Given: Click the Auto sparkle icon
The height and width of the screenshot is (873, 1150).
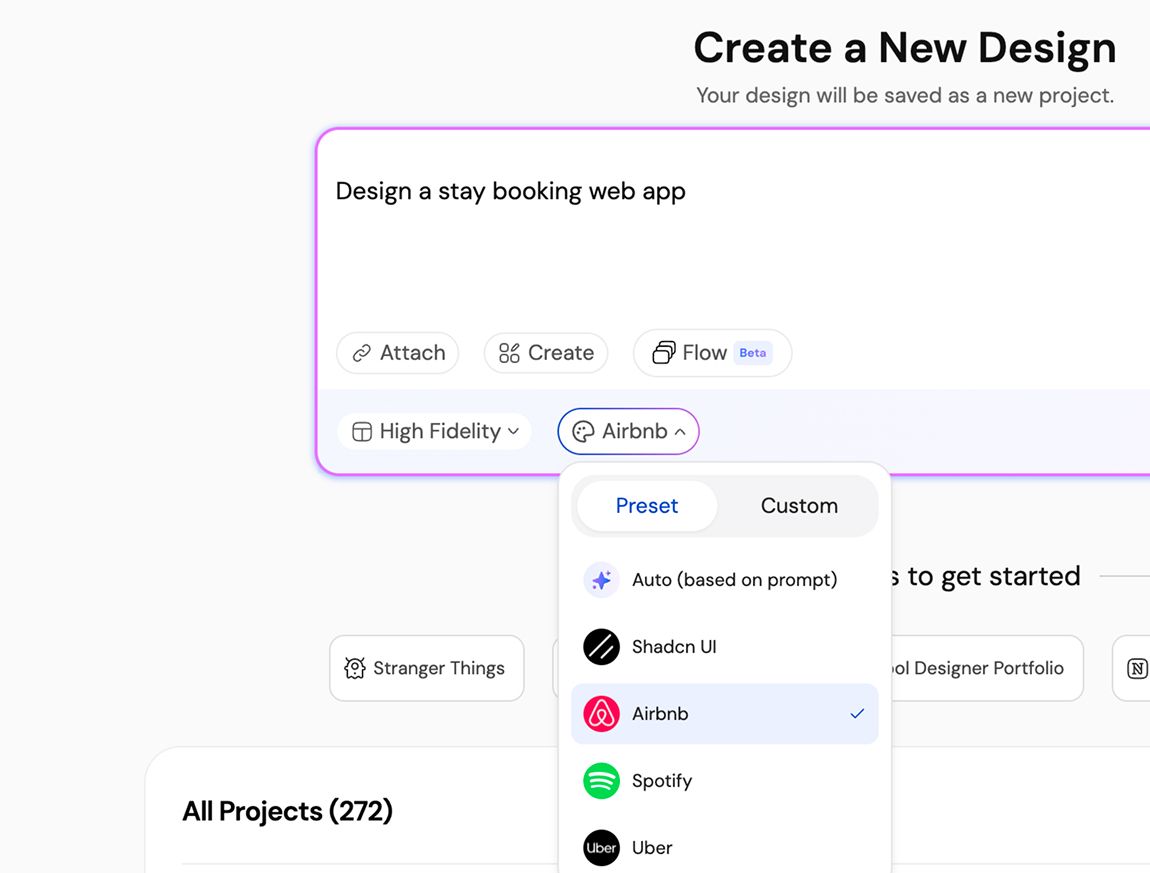Looking at the screenshot, I should [x=601, y=580].
